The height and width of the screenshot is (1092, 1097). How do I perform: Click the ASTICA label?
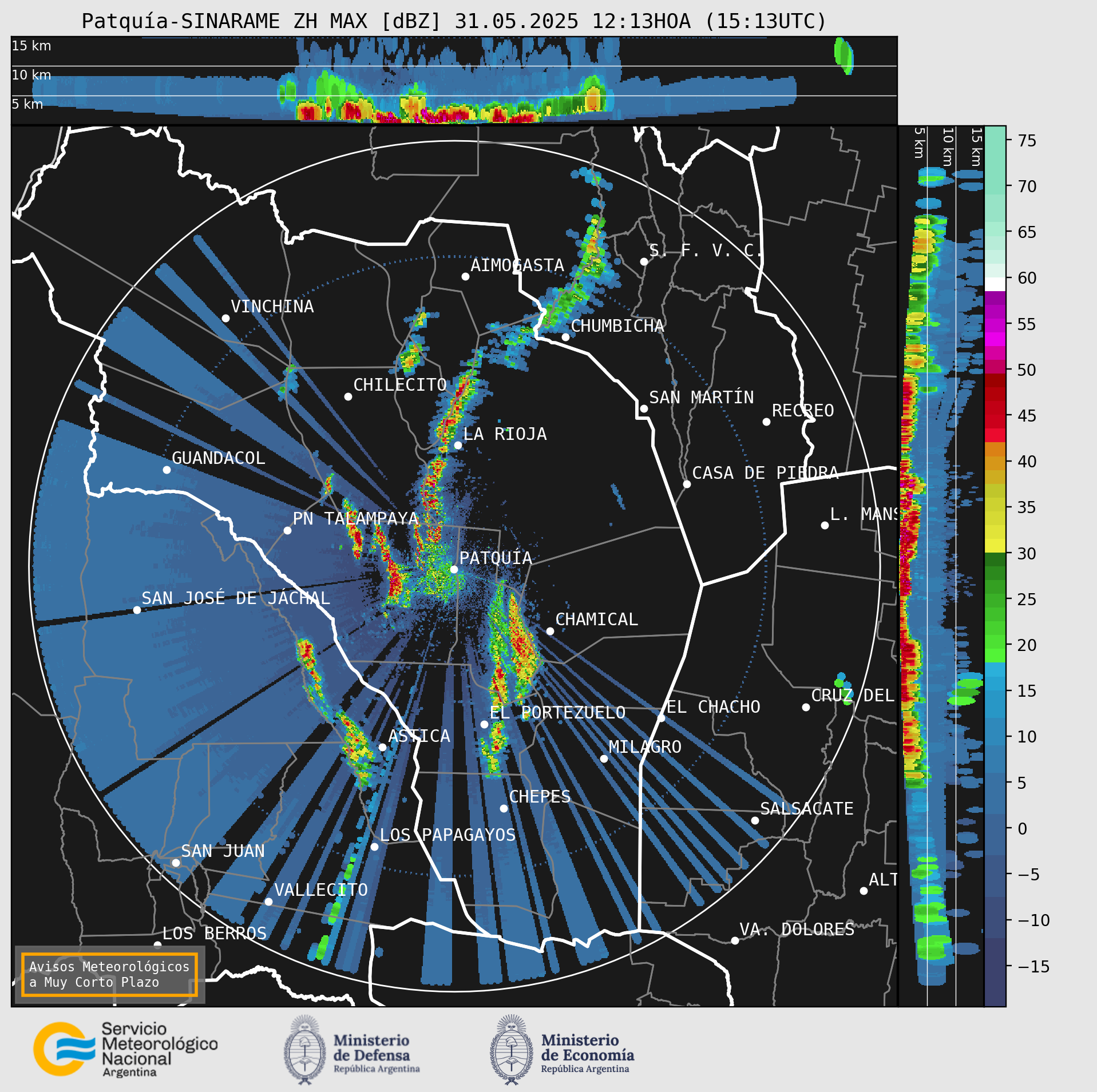419,736
